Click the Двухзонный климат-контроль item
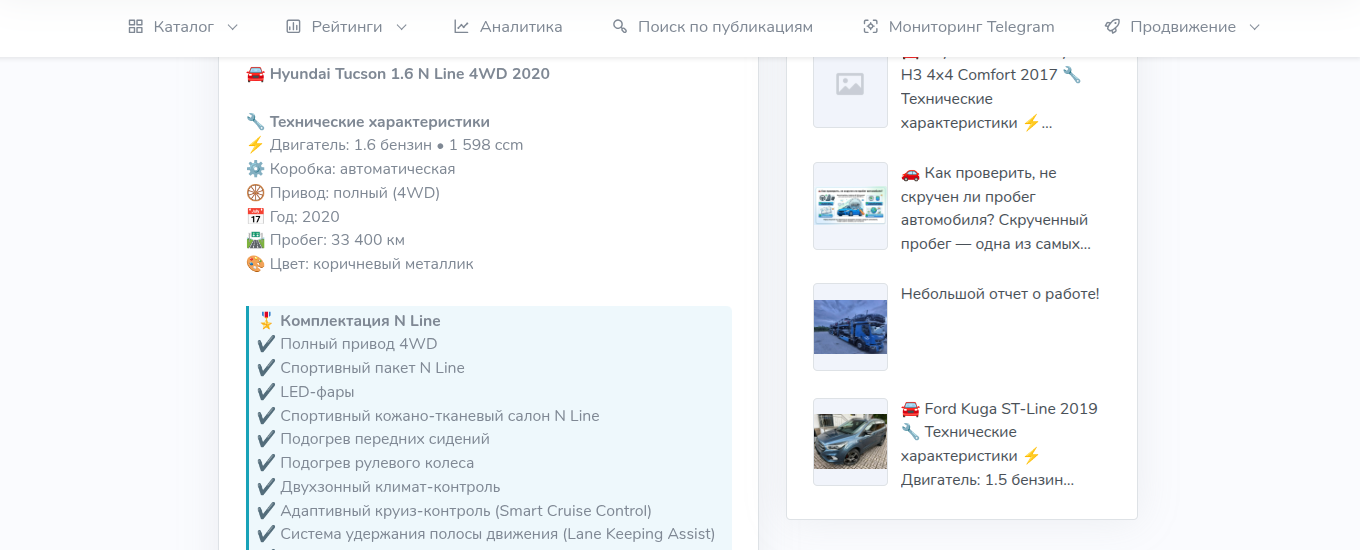This screenshot has width=1360, height=550. point(379,487)
